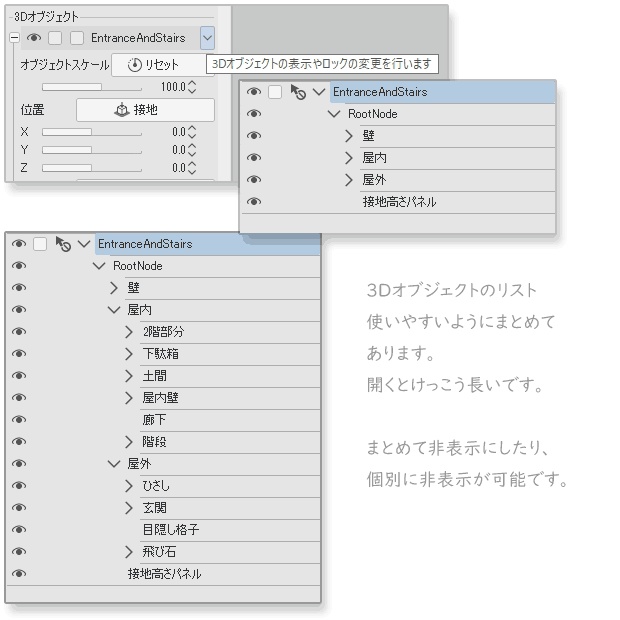Collapse the 3Dオブジェクト group using the minus box

[14, 38]
